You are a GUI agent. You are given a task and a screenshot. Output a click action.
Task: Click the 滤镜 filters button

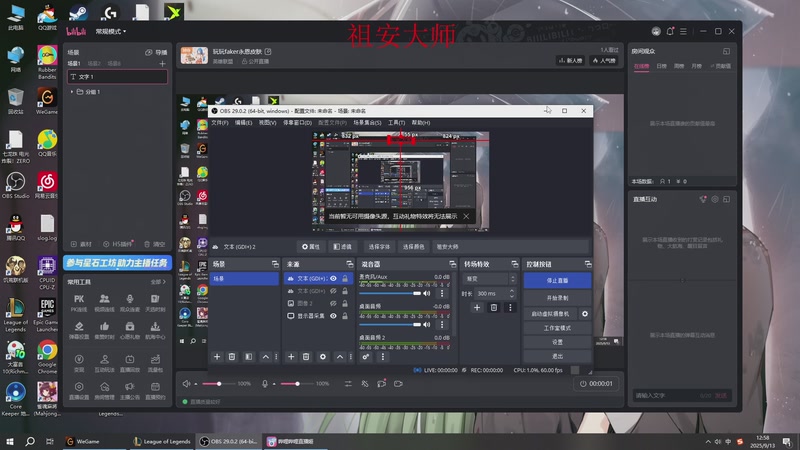point(342,246)
